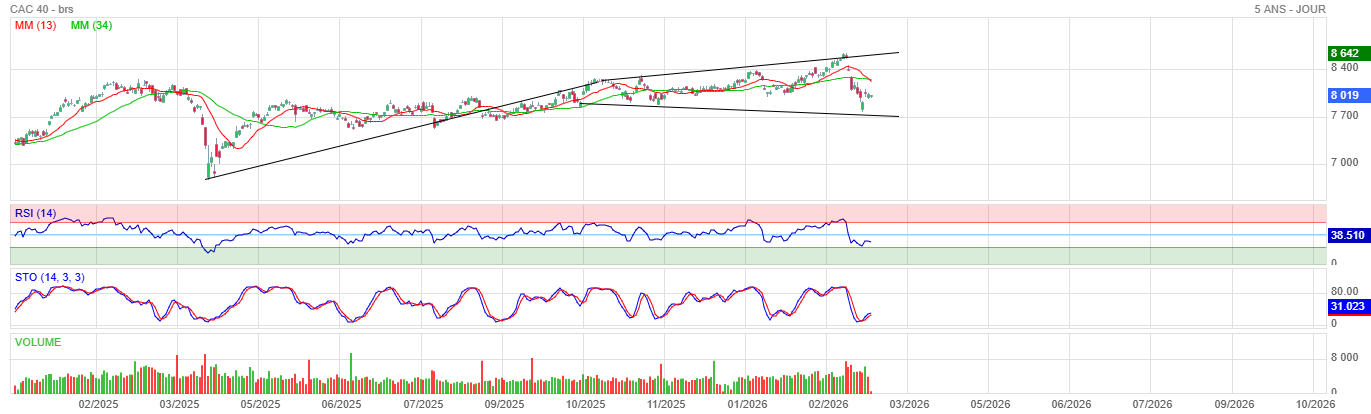The height and width of the screenshot is (414, 1371).
Task: Click the 8 400 price axis level
Action: tap(1343, 68)
